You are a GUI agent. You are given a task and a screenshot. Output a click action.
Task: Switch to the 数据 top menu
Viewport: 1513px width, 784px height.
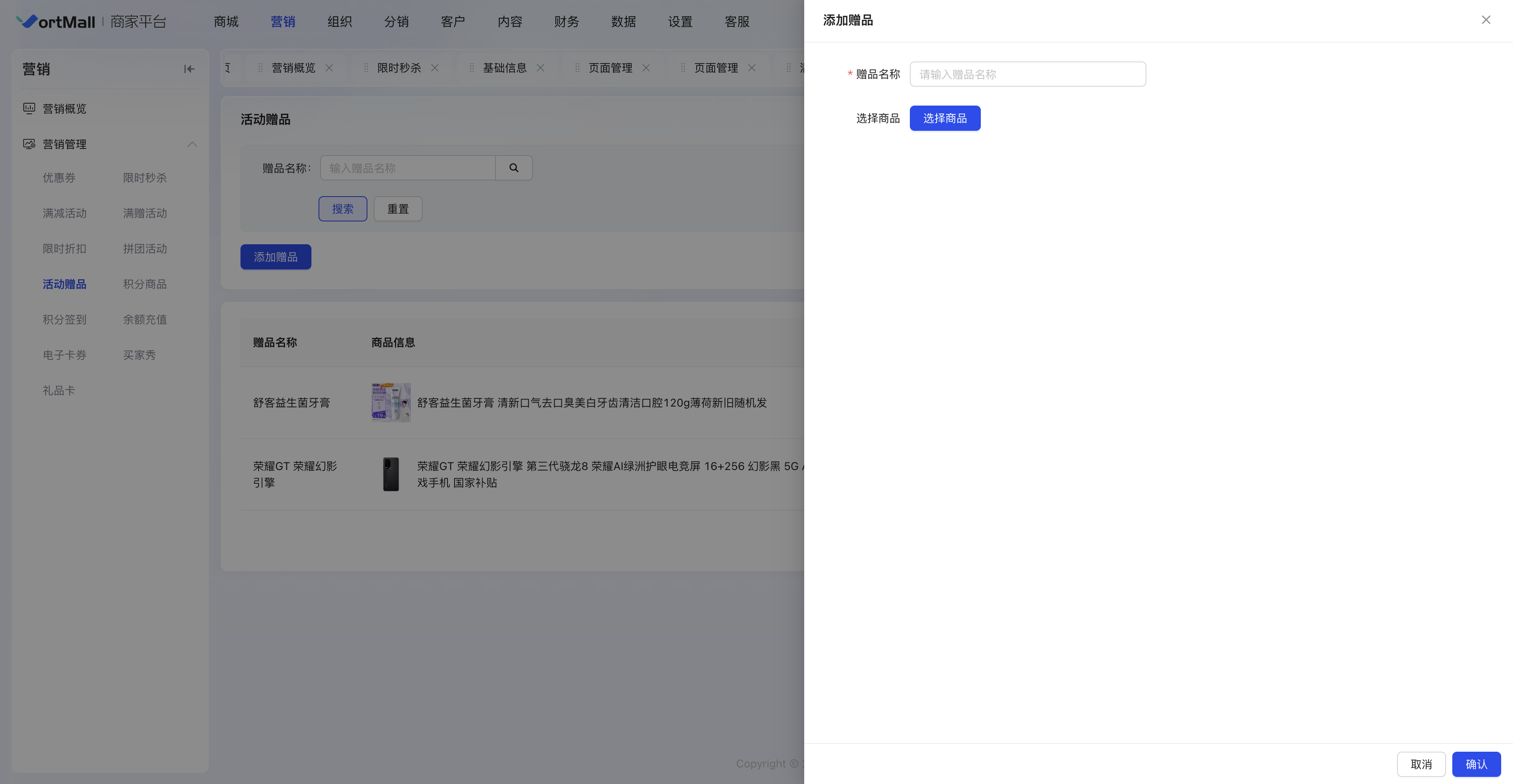[x=623, y=22]
